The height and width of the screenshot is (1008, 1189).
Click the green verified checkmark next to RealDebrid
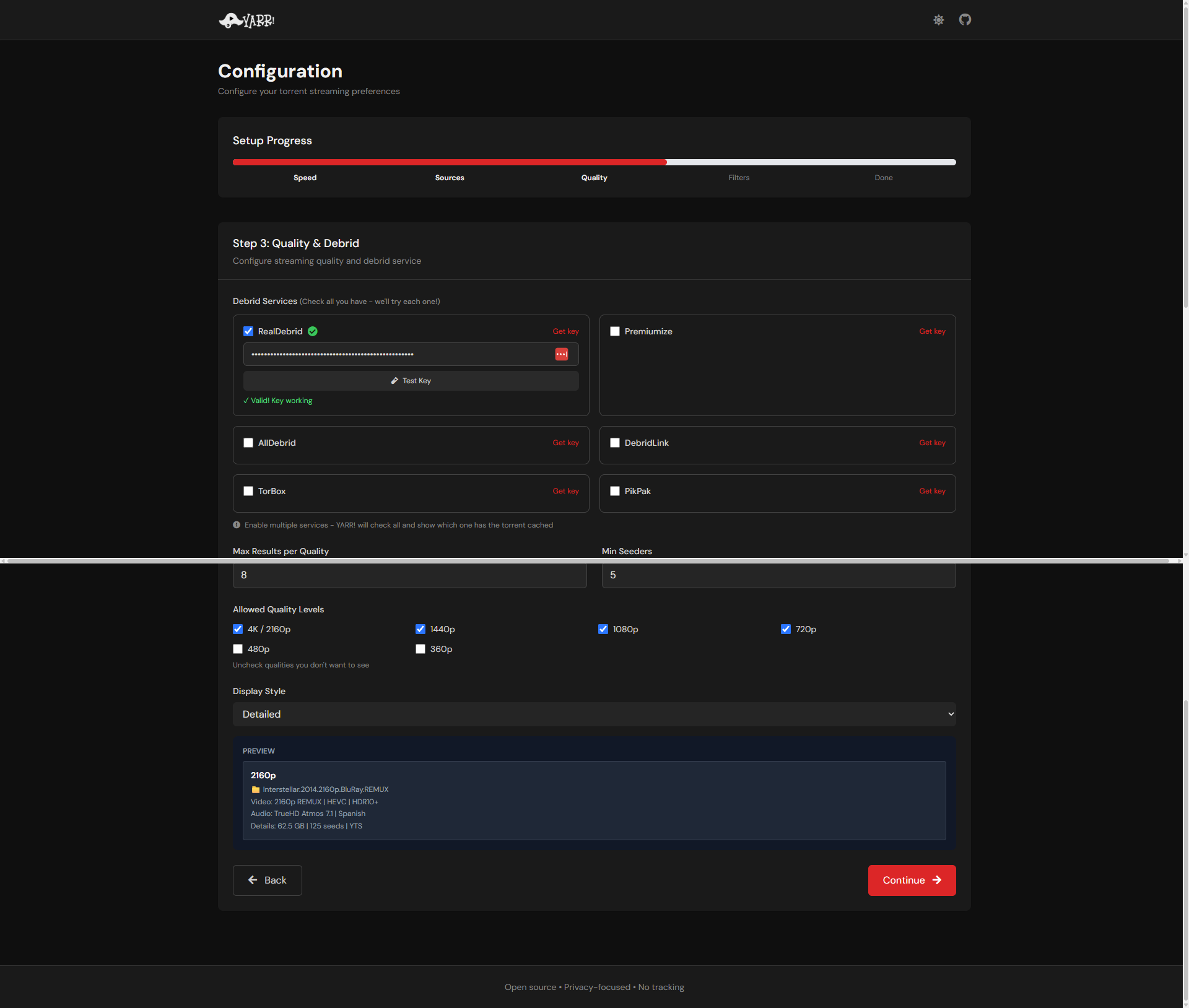click(313, 331)
